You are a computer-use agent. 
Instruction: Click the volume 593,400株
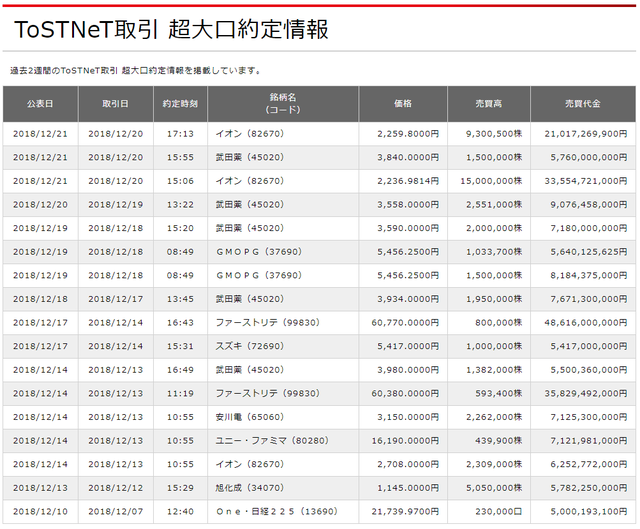coord(498,393)
